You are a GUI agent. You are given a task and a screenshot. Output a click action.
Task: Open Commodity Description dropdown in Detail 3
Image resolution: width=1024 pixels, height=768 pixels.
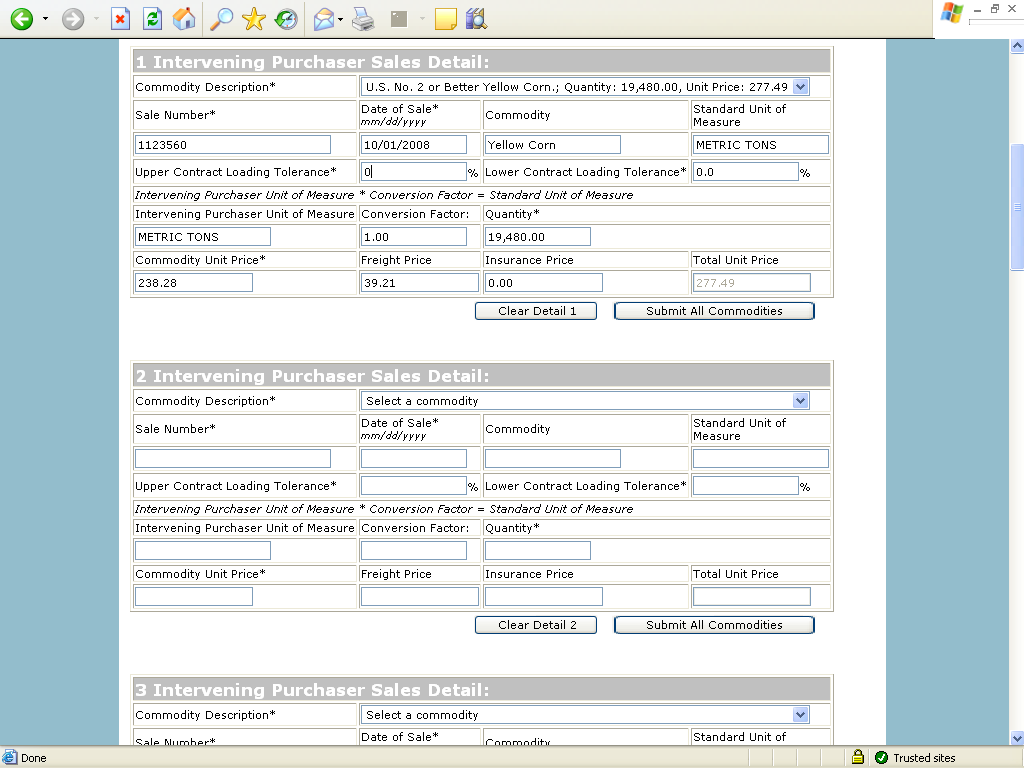(x=800, y=715)
